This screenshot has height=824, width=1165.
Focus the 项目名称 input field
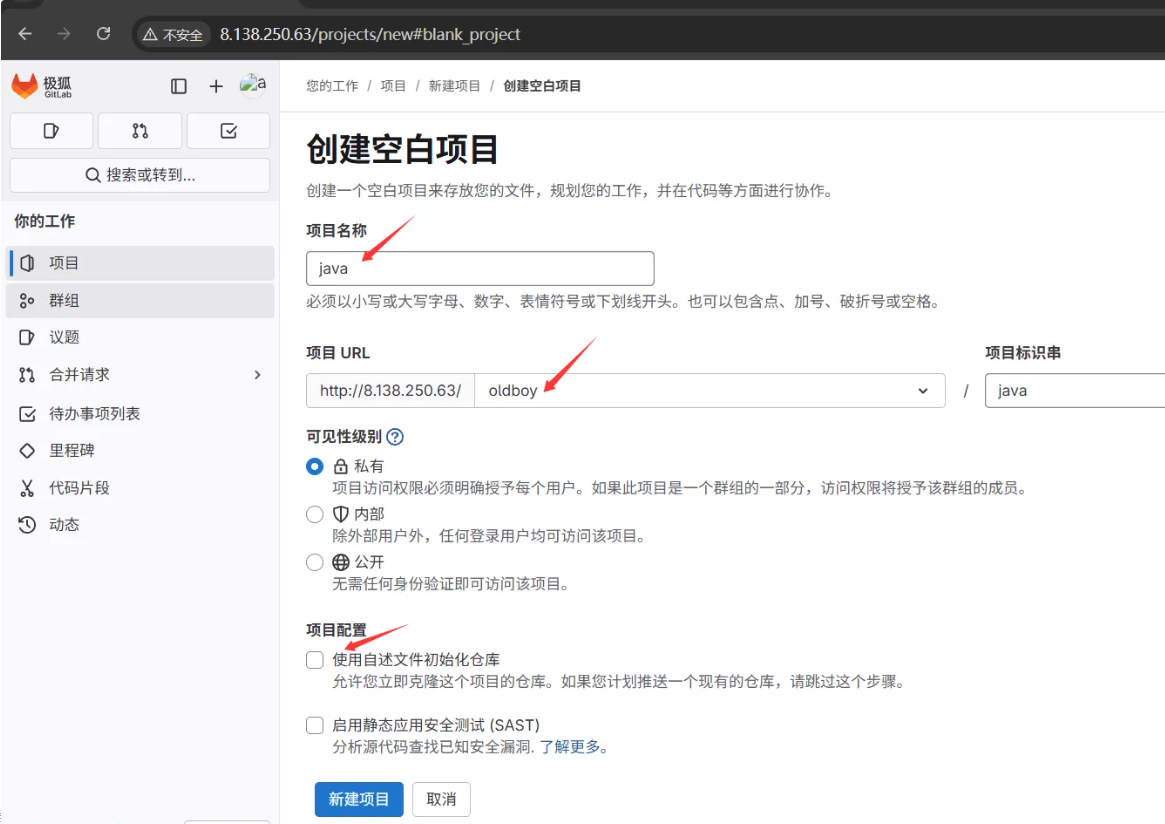(x=480, y=268)
